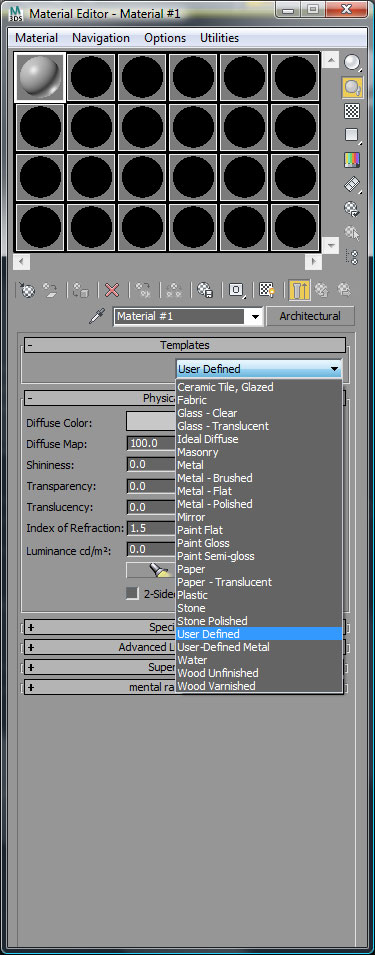The width and height of the screenshot is (375, 955).
Task: Click the Get Material icon
Action: (27, 290)
